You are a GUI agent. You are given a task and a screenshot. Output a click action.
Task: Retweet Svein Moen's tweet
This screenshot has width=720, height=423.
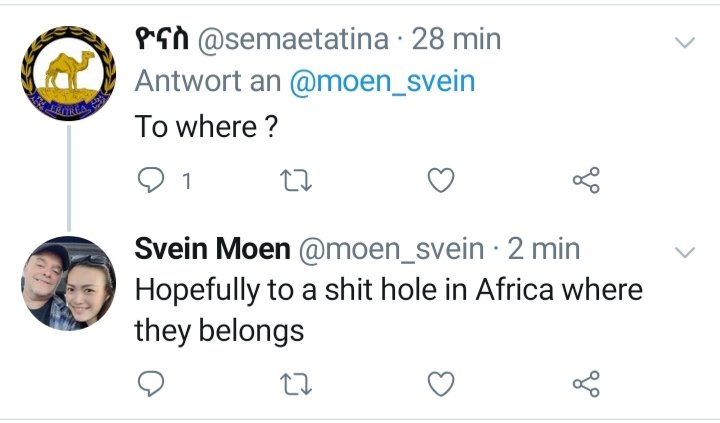296,383
